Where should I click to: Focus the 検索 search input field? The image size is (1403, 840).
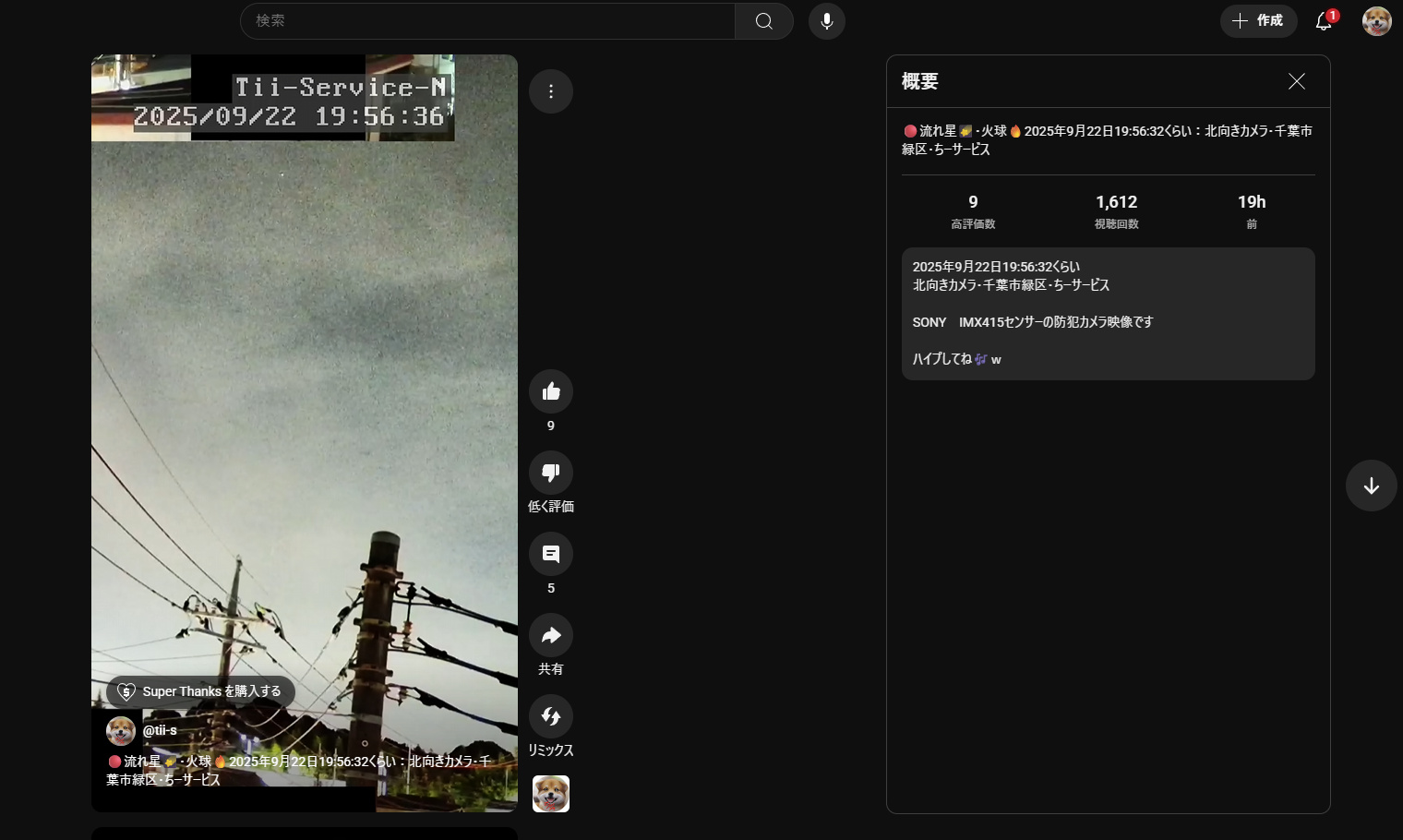click(x=487, y=21)
